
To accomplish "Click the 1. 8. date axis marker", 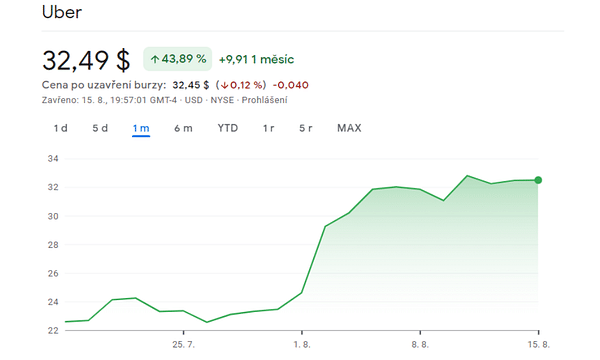I will pos(302,344).
